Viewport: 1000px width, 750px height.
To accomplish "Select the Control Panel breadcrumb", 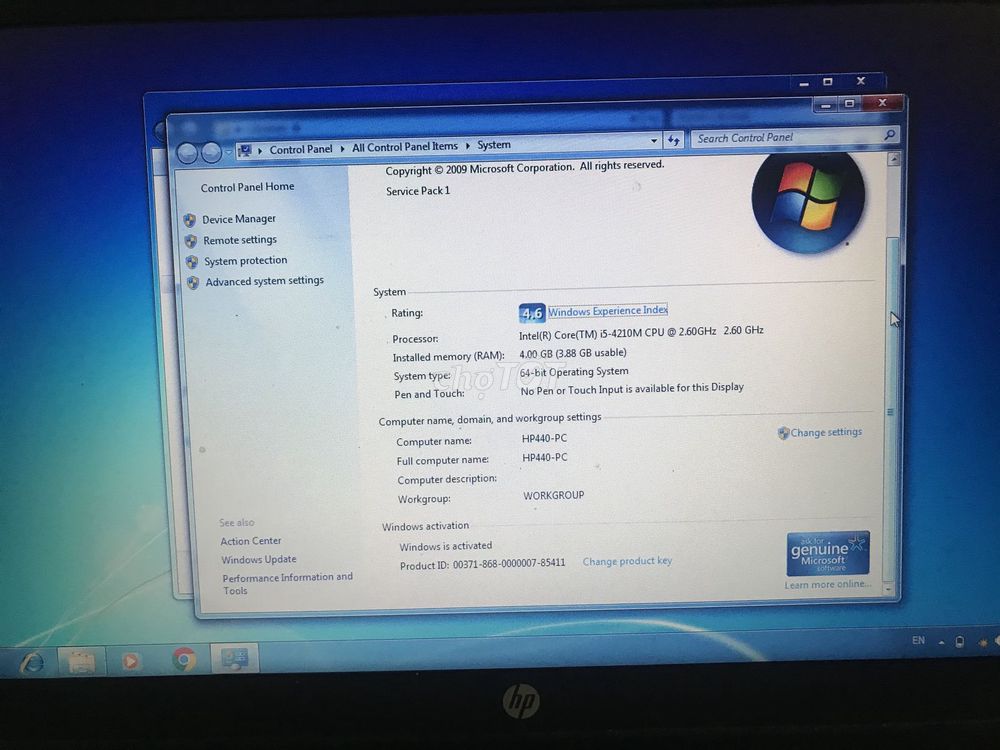I will (x=300, y=149).
